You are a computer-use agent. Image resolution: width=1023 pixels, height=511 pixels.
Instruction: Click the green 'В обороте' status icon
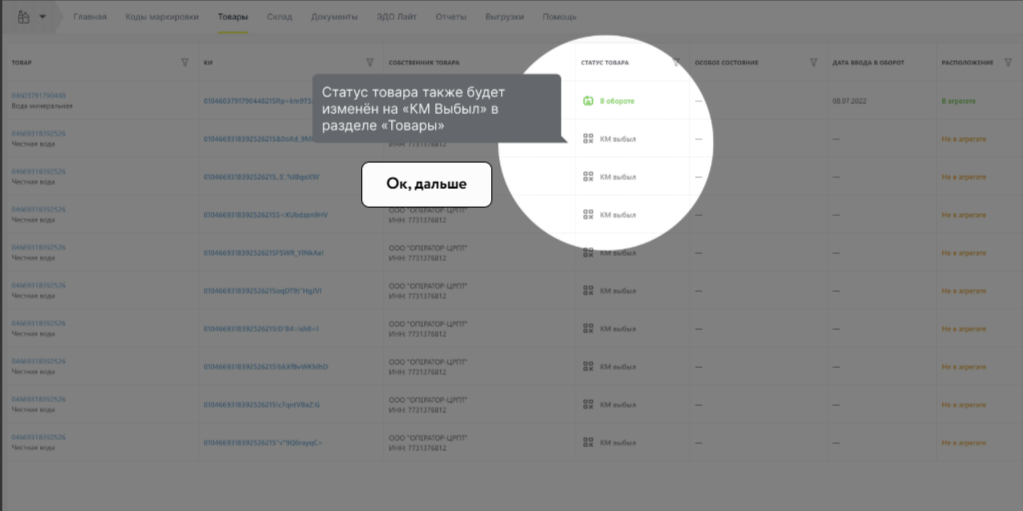pyautogui.click(x=588, y=101)
